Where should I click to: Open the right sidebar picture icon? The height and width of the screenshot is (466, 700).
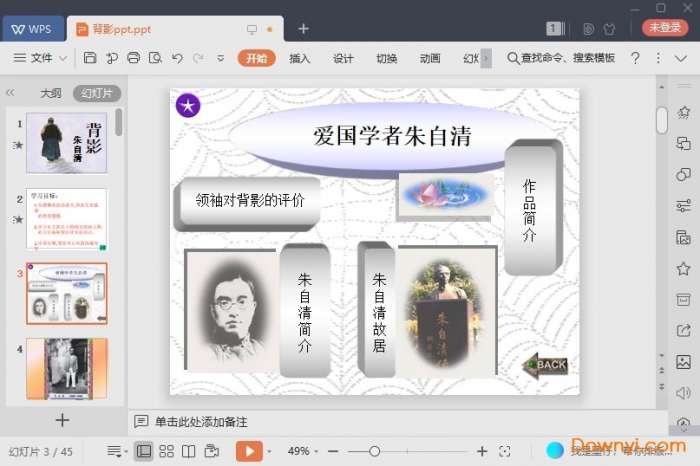pos(683,362)
